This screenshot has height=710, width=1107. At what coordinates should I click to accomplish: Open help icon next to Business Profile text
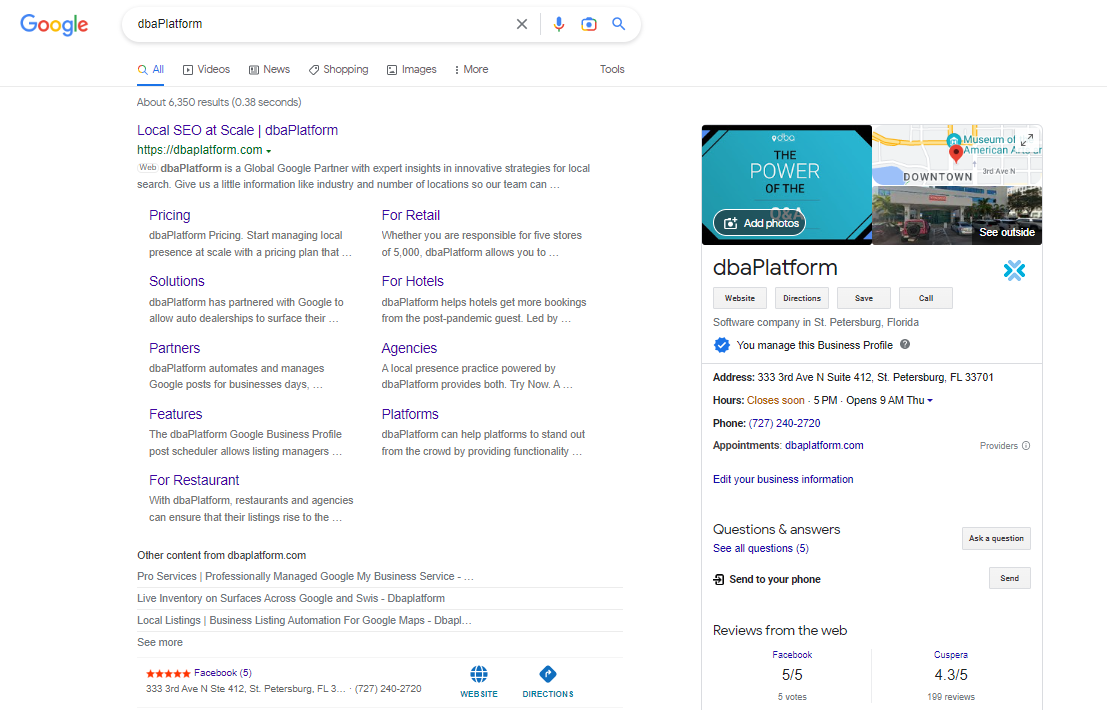[905, 344]
